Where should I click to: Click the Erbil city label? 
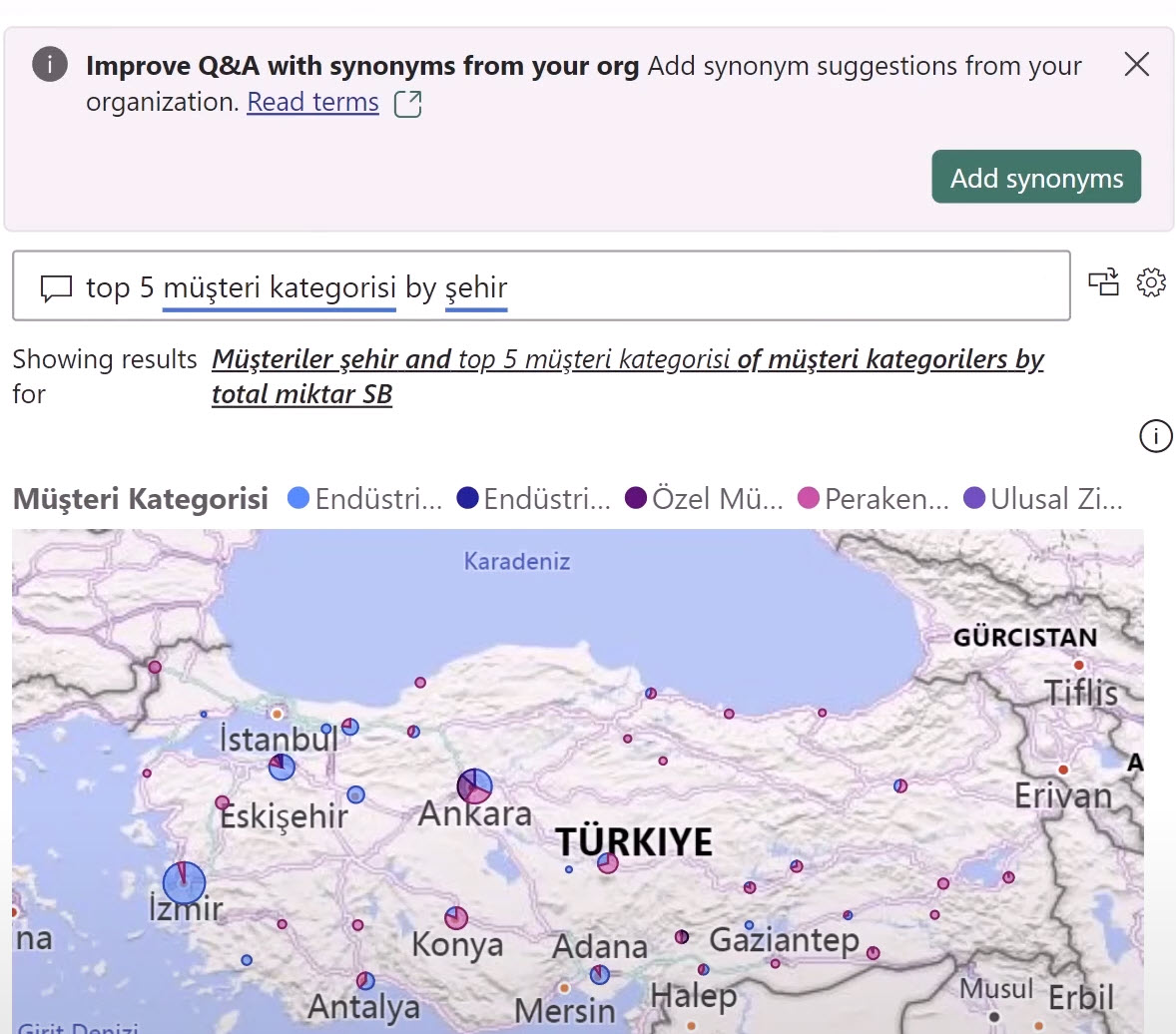(1081, 997)
